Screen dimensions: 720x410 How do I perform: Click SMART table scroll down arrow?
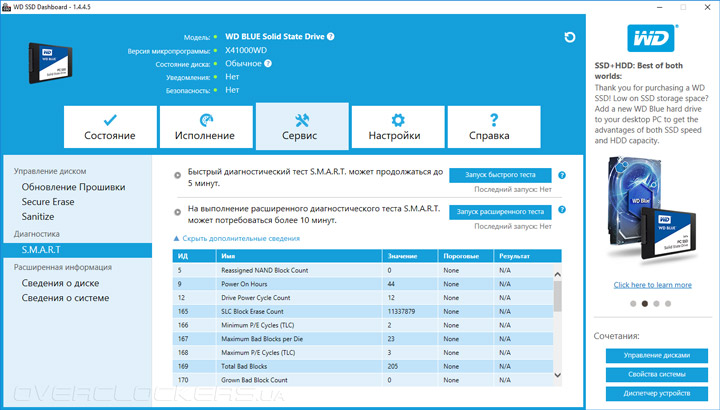tap(557, 375)
